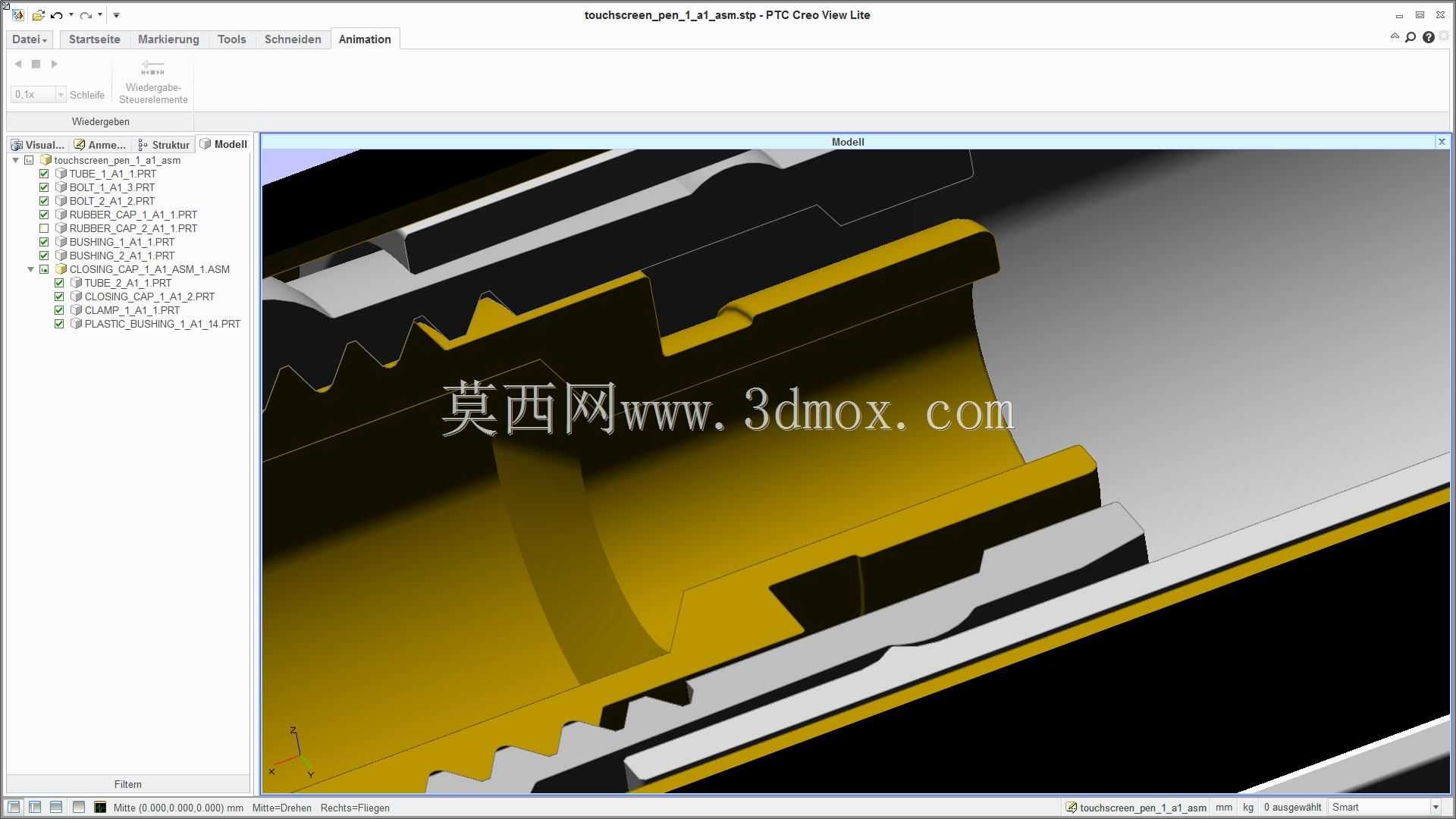The image size is (1456, 819).
Task: Click the Wiedergabe-Steuerelemente playback controls icon
Action: coord(152,68)
